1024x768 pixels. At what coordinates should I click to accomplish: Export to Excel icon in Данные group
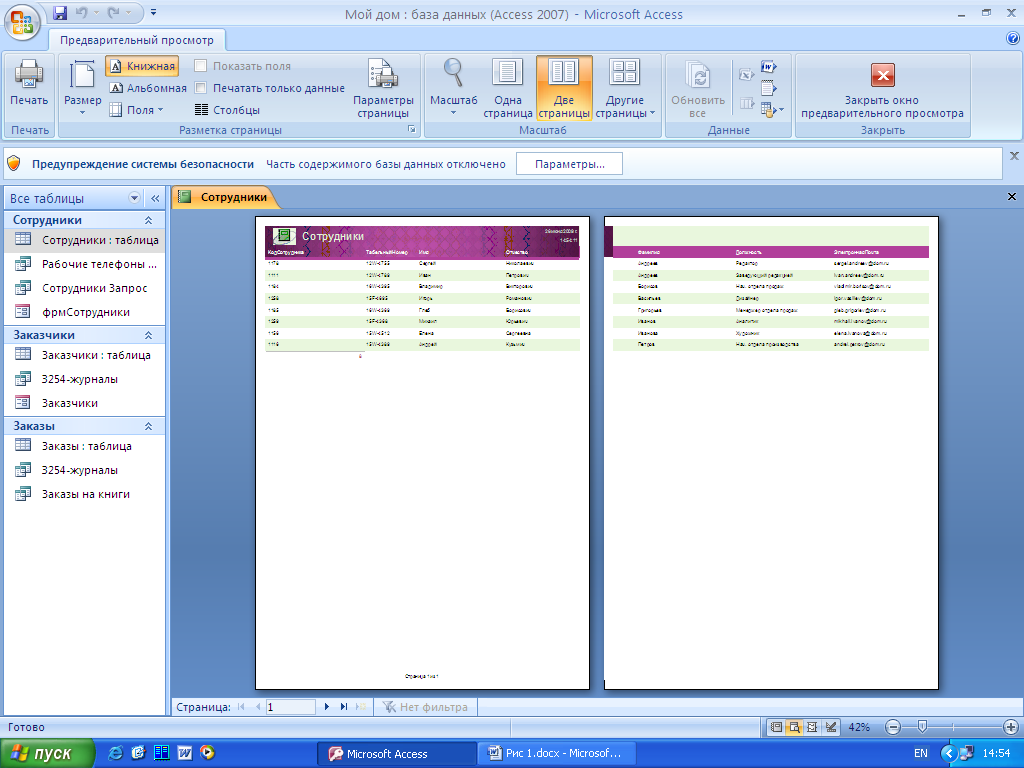tap(746, 74)
